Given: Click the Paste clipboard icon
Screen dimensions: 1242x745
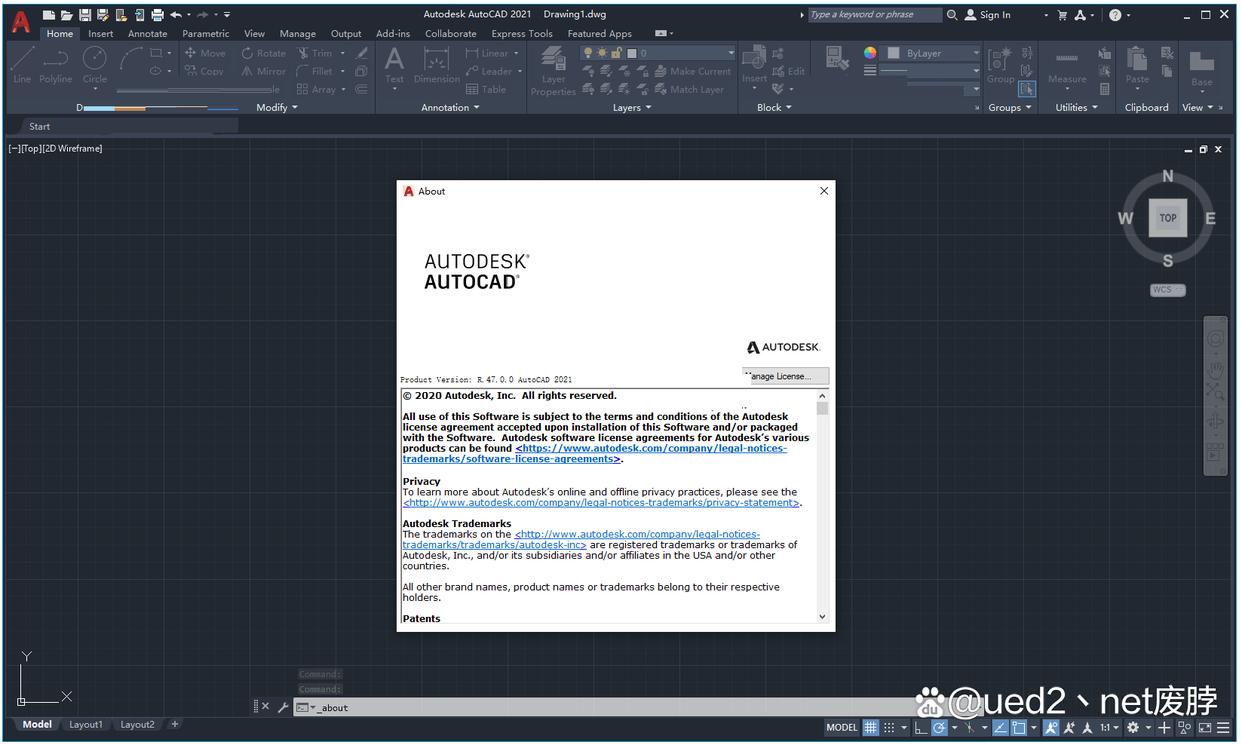Looking at the screenshot, I should (x=1137, y=65).
